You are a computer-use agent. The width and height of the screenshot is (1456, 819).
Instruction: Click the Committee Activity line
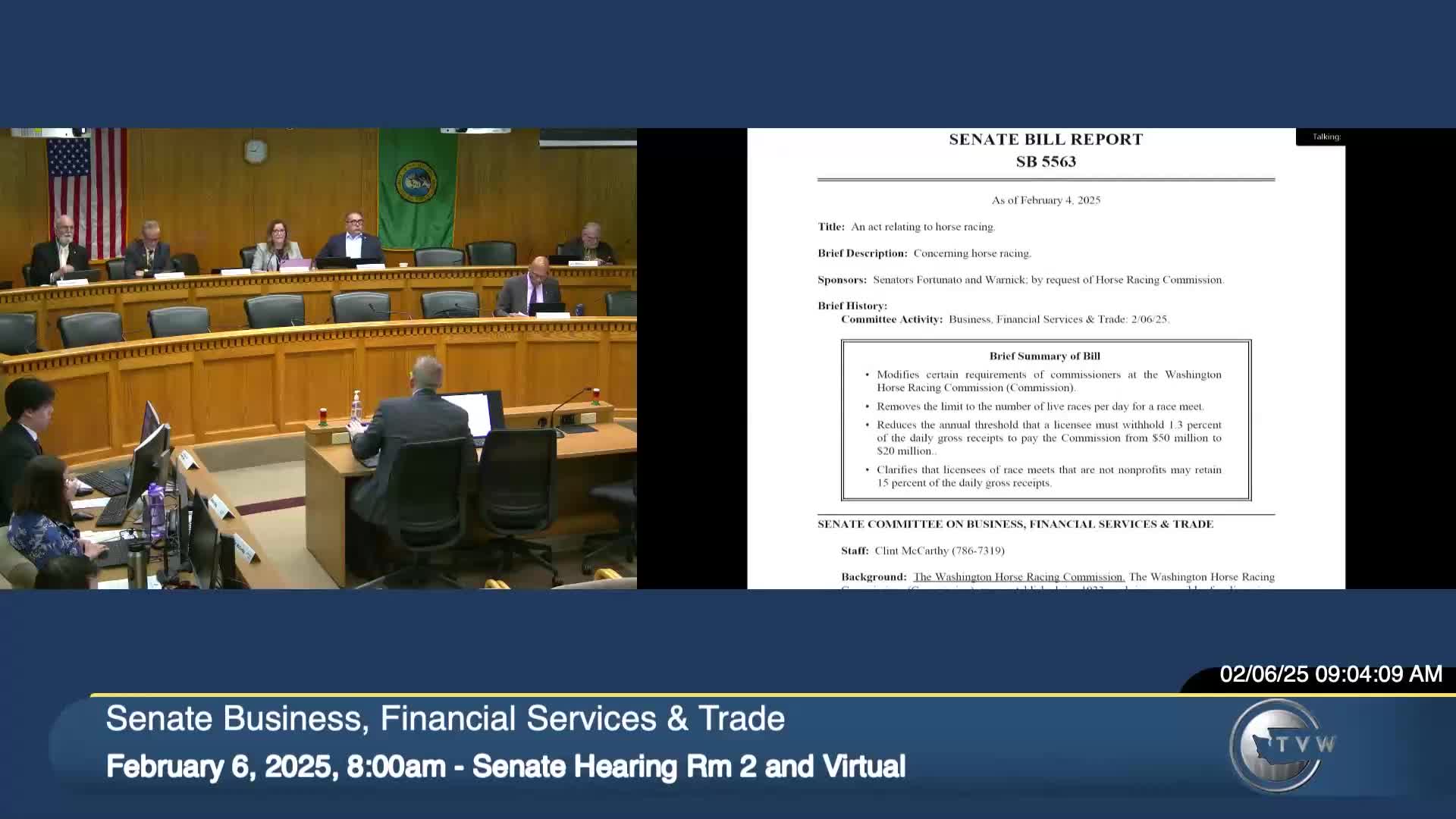coord(1005,319)
